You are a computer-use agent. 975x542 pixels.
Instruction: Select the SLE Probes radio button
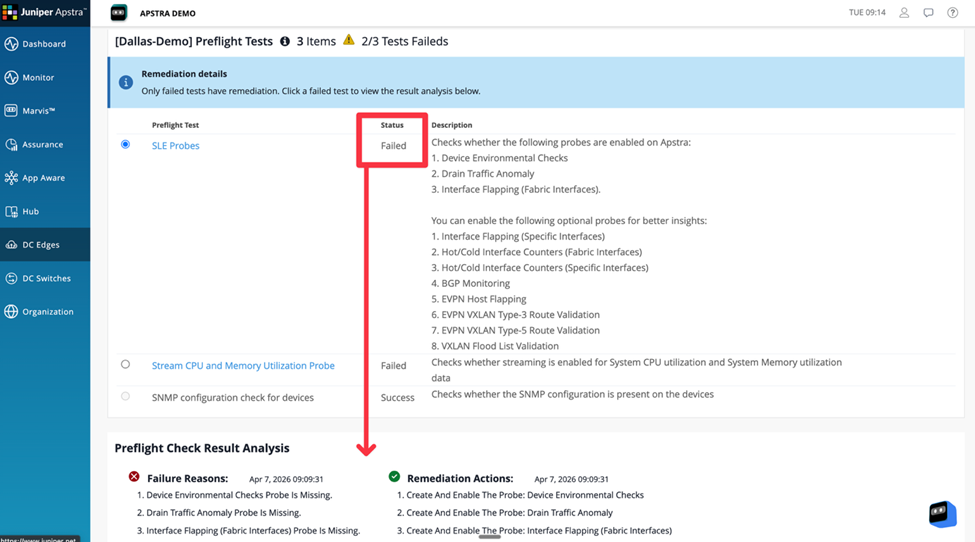(126, 144)
